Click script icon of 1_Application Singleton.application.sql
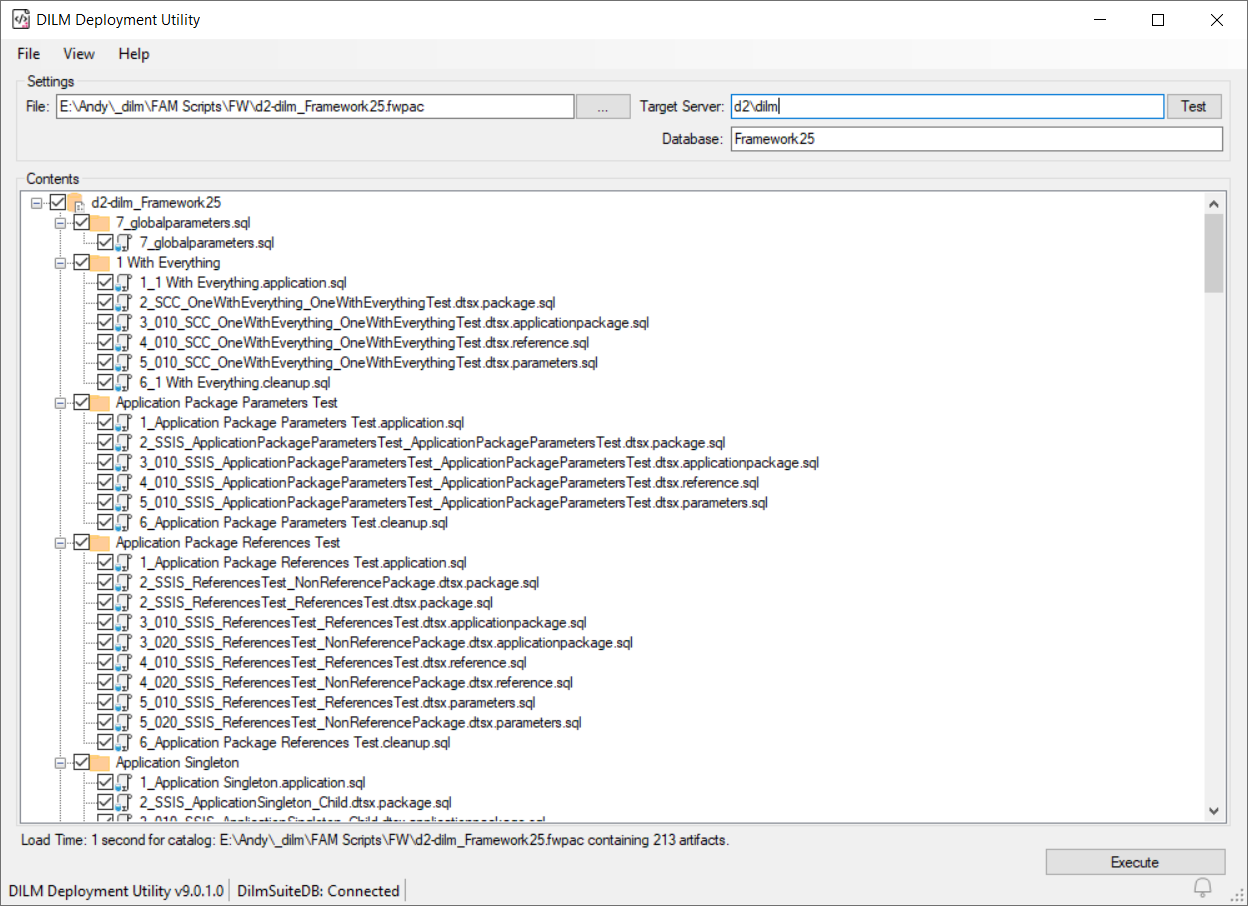This screenshot has width=1248, height=906. pos(123,783)
